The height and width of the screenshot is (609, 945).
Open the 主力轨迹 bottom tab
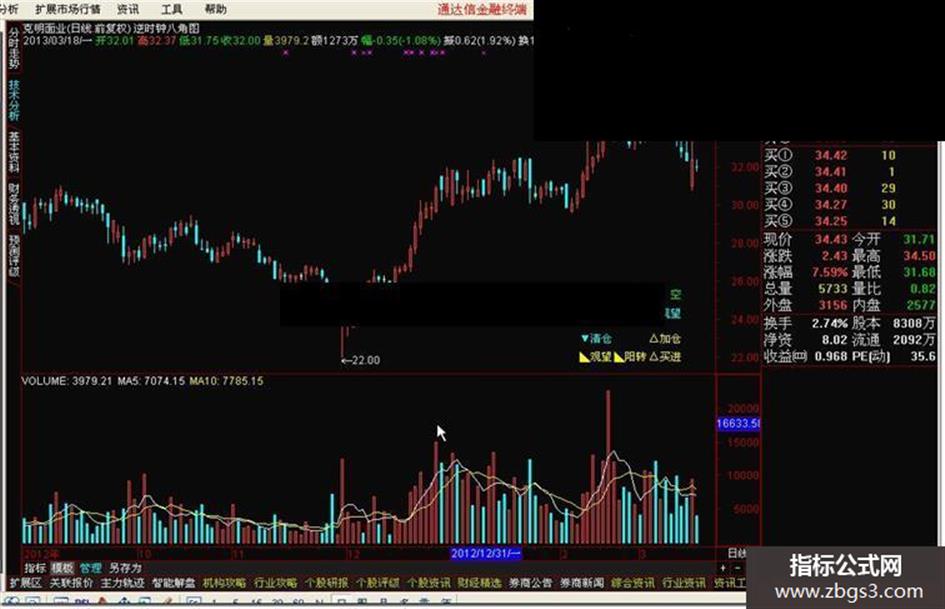(122, 583)
